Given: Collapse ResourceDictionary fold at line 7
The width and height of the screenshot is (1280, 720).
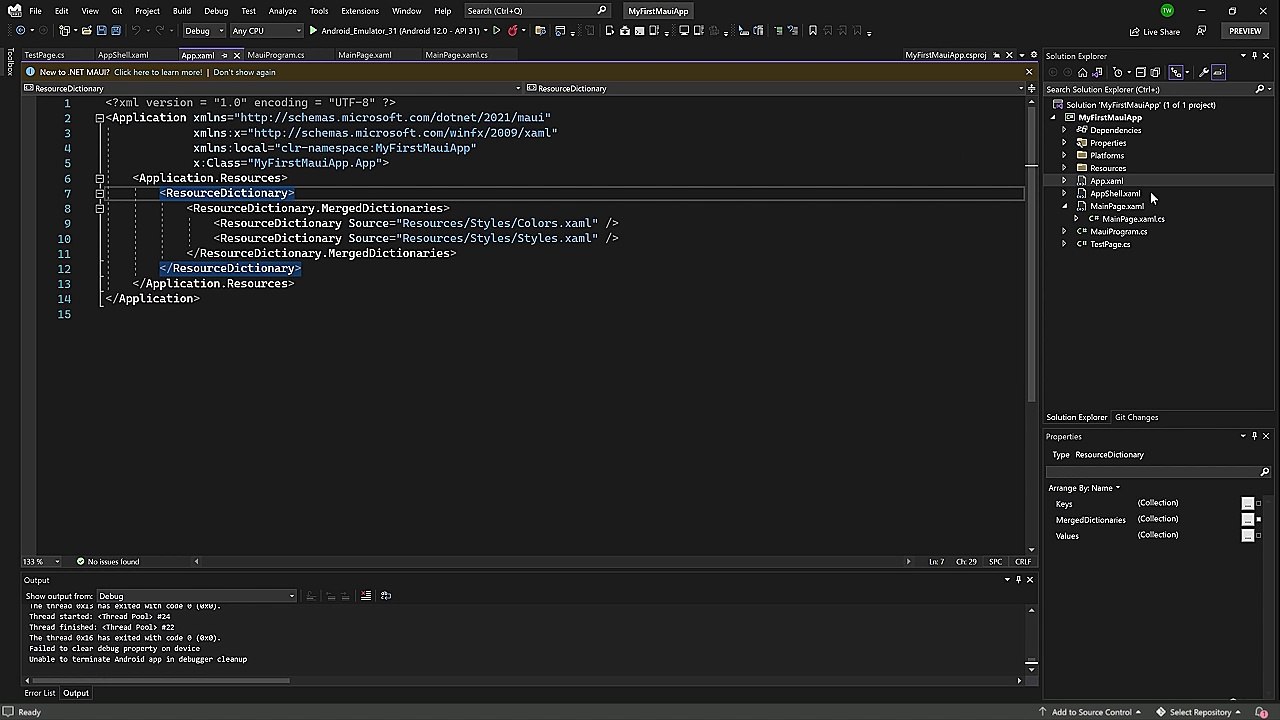Looking at the screenshot, I should 100,193.
